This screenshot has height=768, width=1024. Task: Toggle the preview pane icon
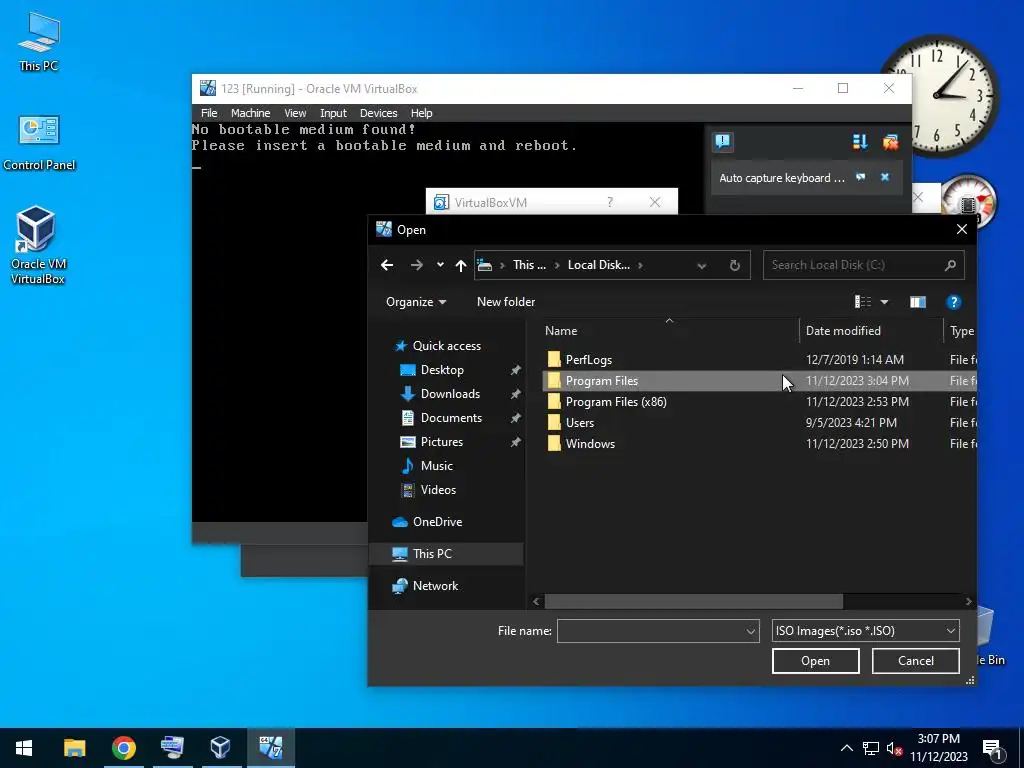(918, 302)
